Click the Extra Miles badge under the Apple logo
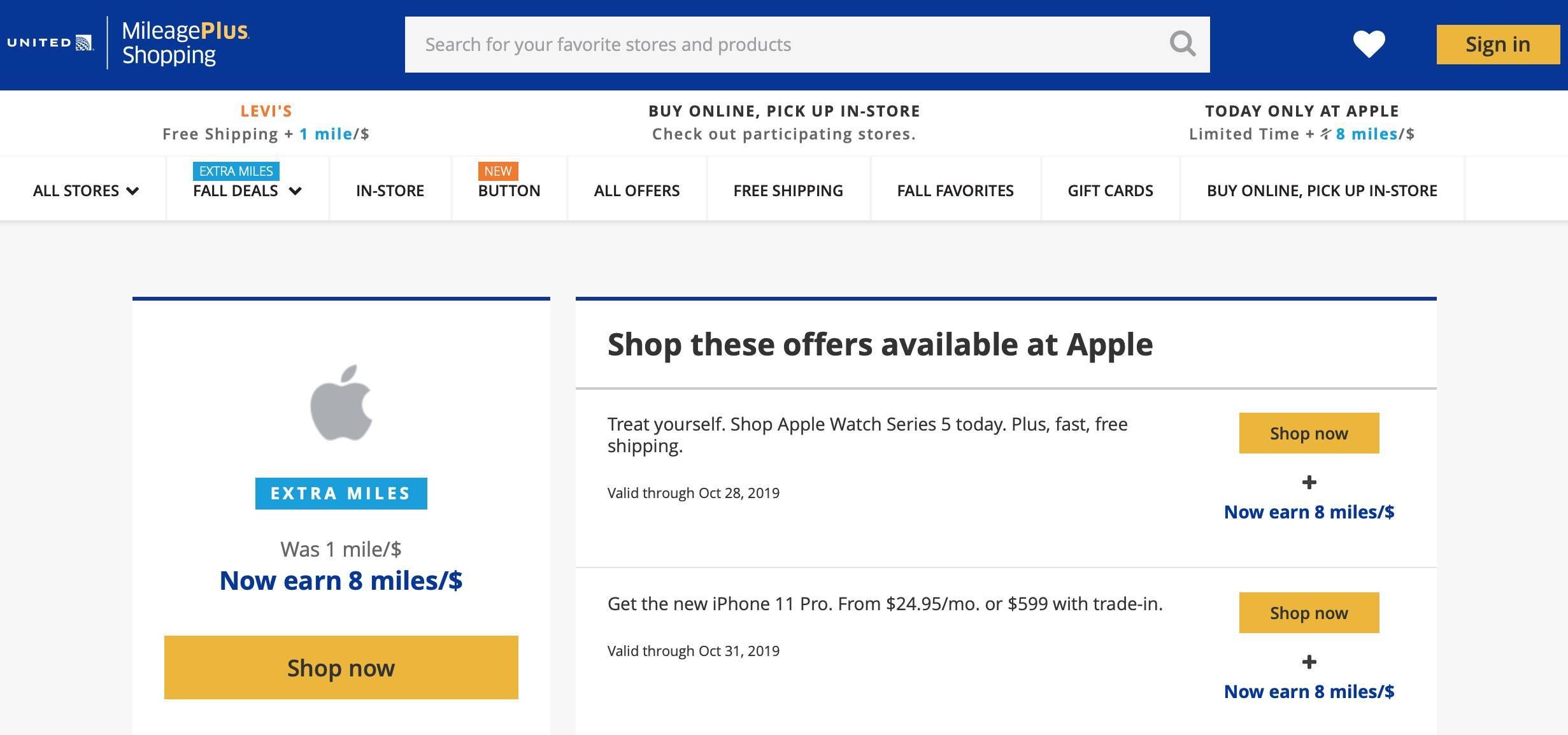This screenshot has width=1568, height=735. coord(341,494)
